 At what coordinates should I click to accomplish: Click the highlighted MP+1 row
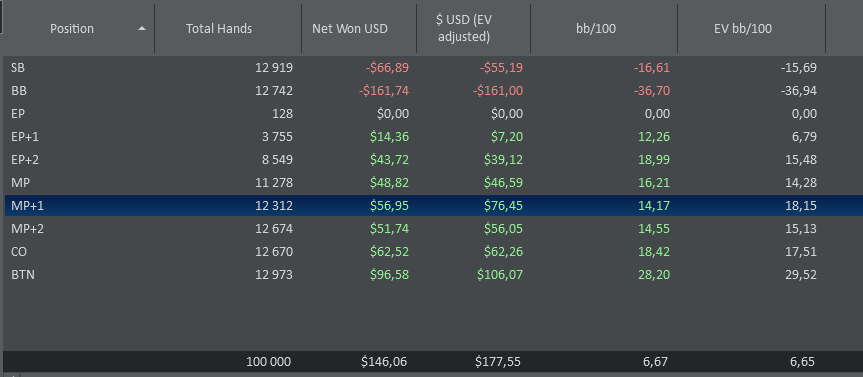click(x=433, y=206)
